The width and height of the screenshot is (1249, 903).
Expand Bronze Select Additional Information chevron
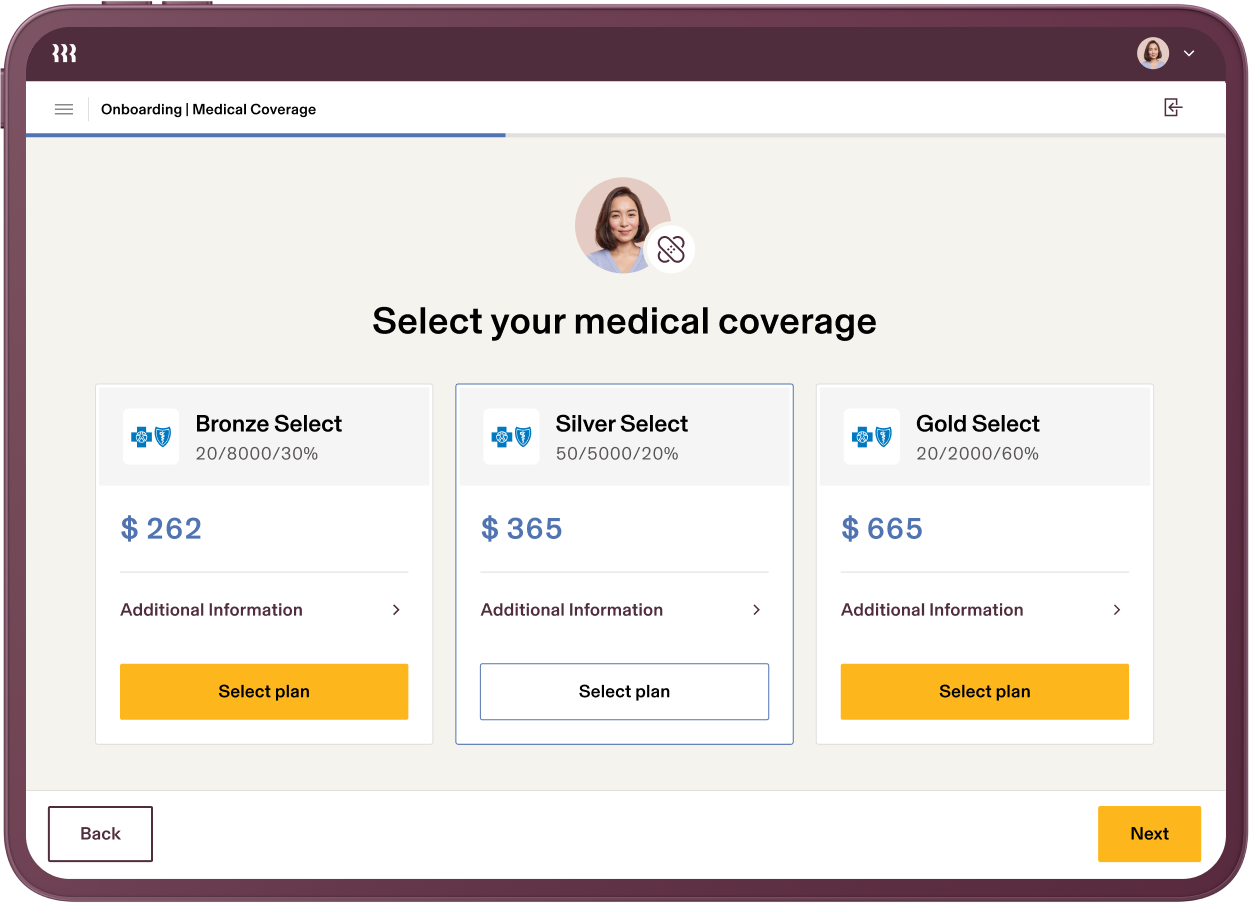pos(396,610)
